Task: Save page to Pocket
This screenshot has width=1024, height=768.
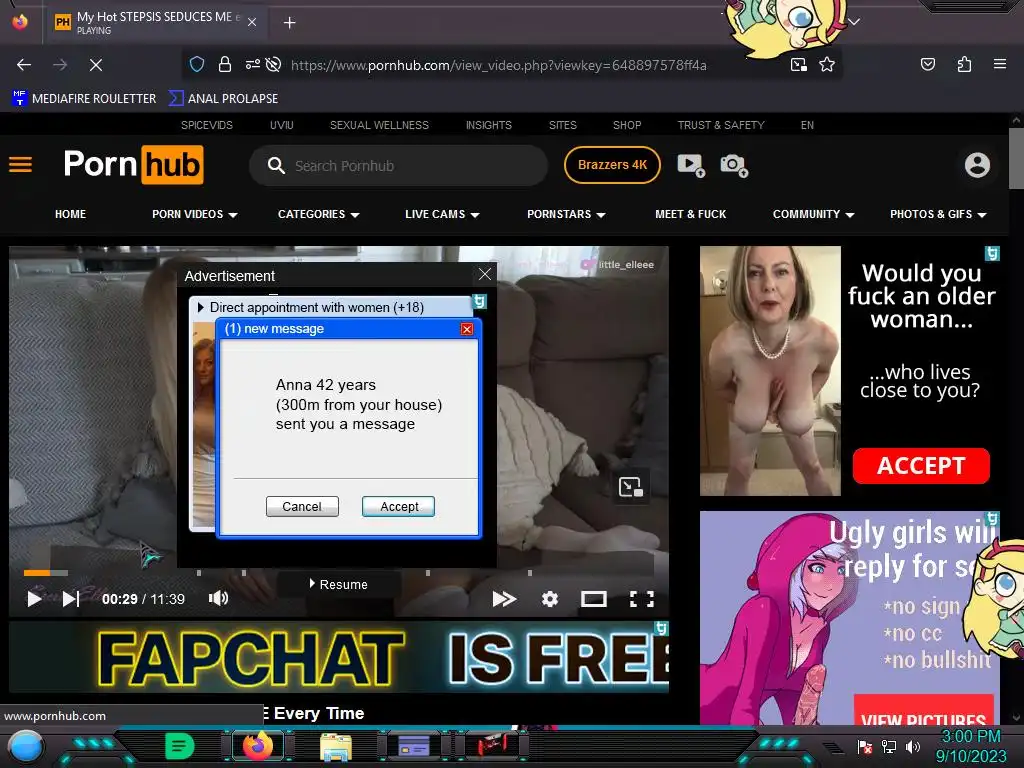Action: pyautogui.click(x=927, y=64)
